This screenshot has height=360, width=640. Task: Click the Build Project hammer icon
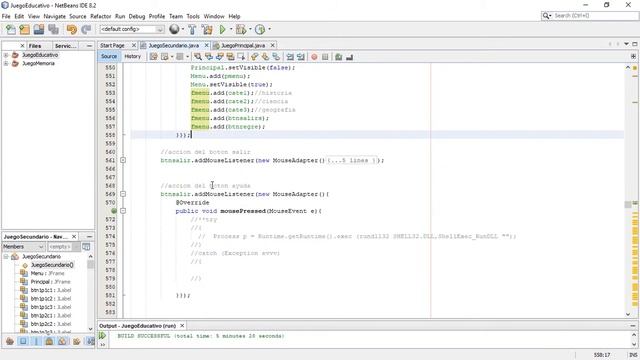point(192,29)
